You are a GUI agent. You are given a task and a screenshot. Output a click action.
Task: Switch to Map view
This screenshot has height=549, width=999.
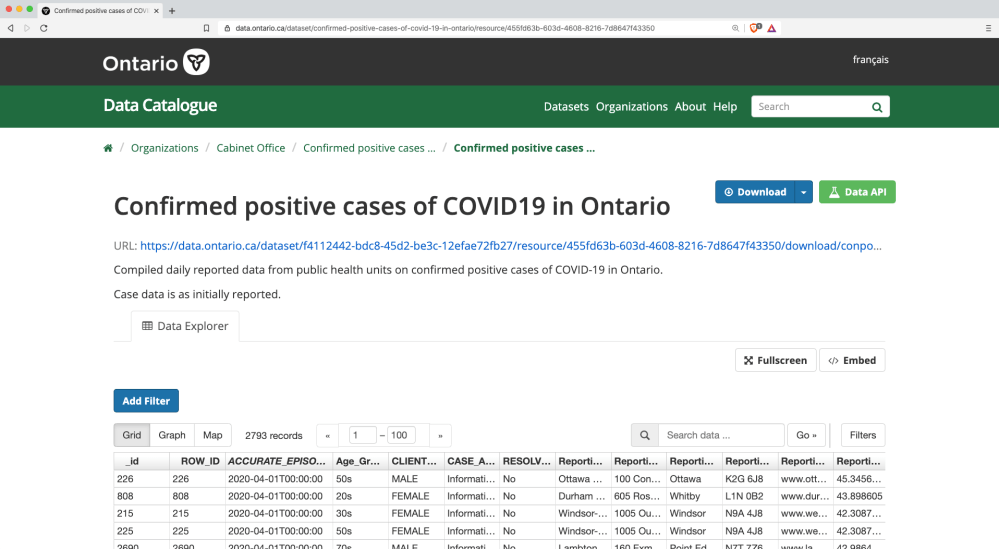click(x=213, y=435)
